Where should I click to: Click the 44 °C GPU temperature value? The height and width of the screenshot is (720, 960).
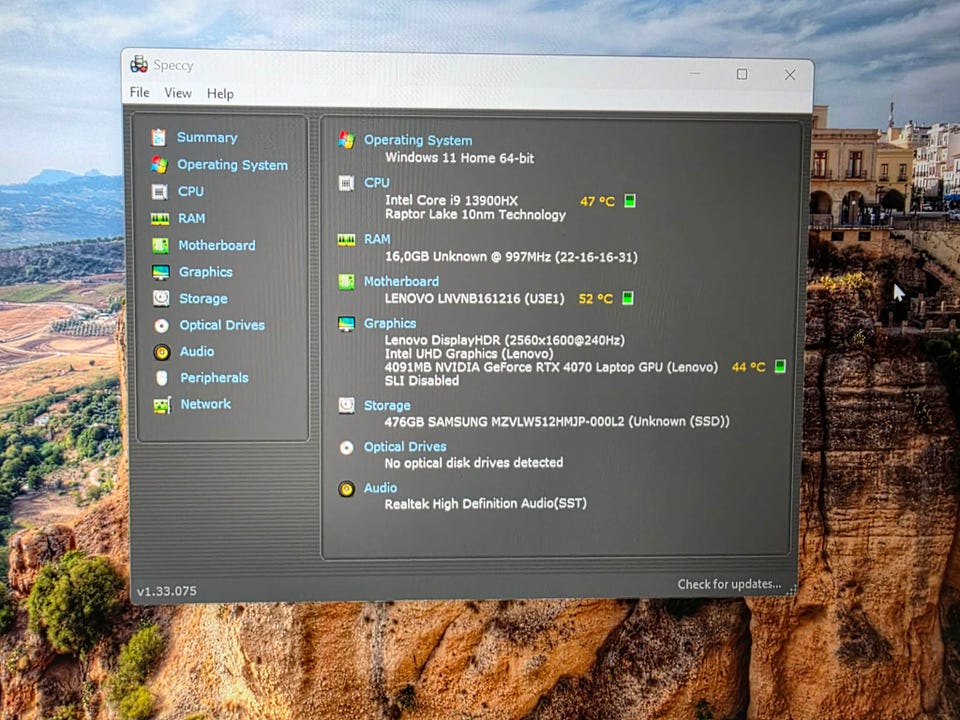point(748,367)
